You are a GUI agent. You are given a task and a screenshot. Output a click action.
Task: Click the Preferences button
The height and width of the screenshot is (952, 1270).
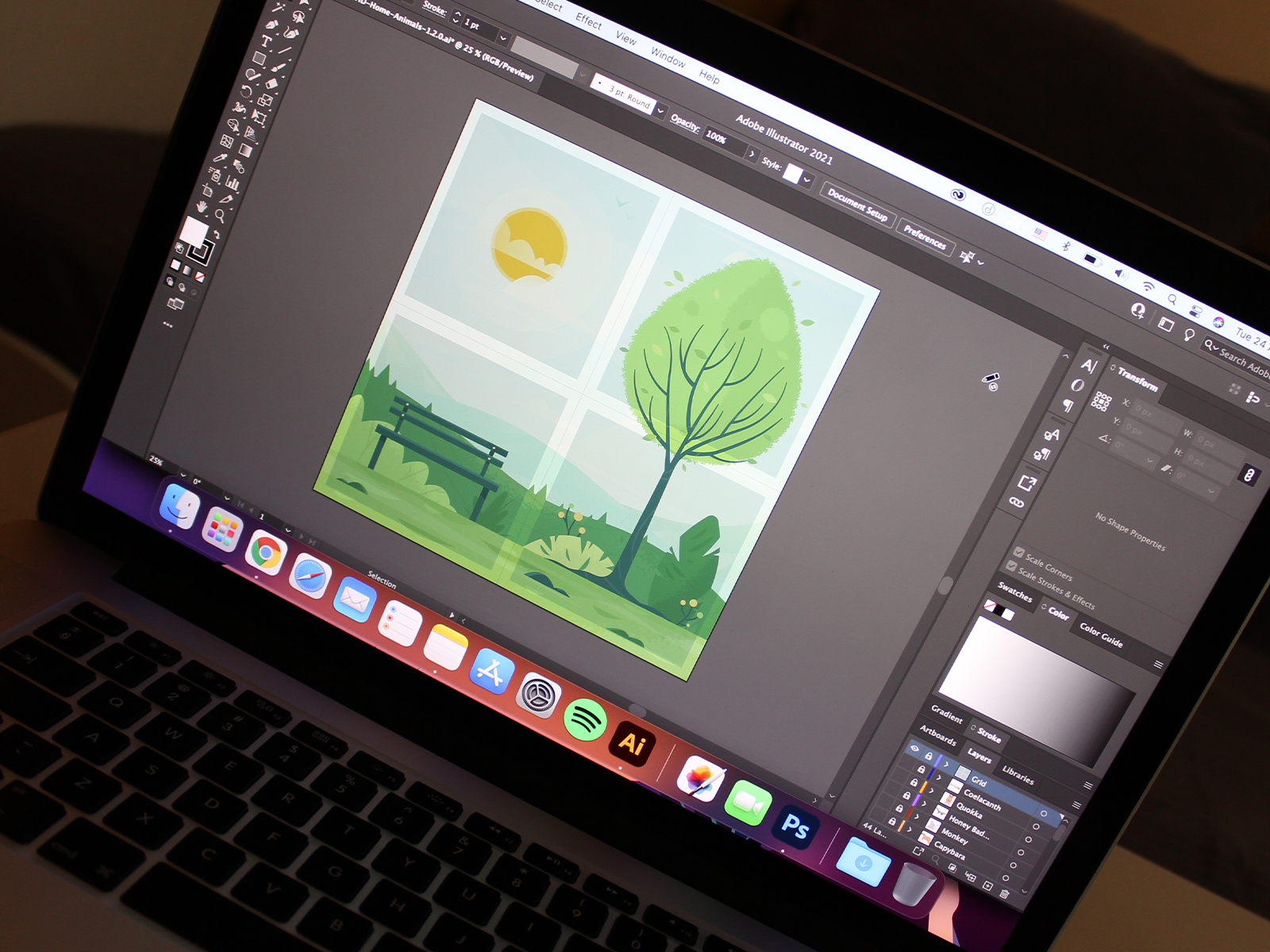coord(925,236)
